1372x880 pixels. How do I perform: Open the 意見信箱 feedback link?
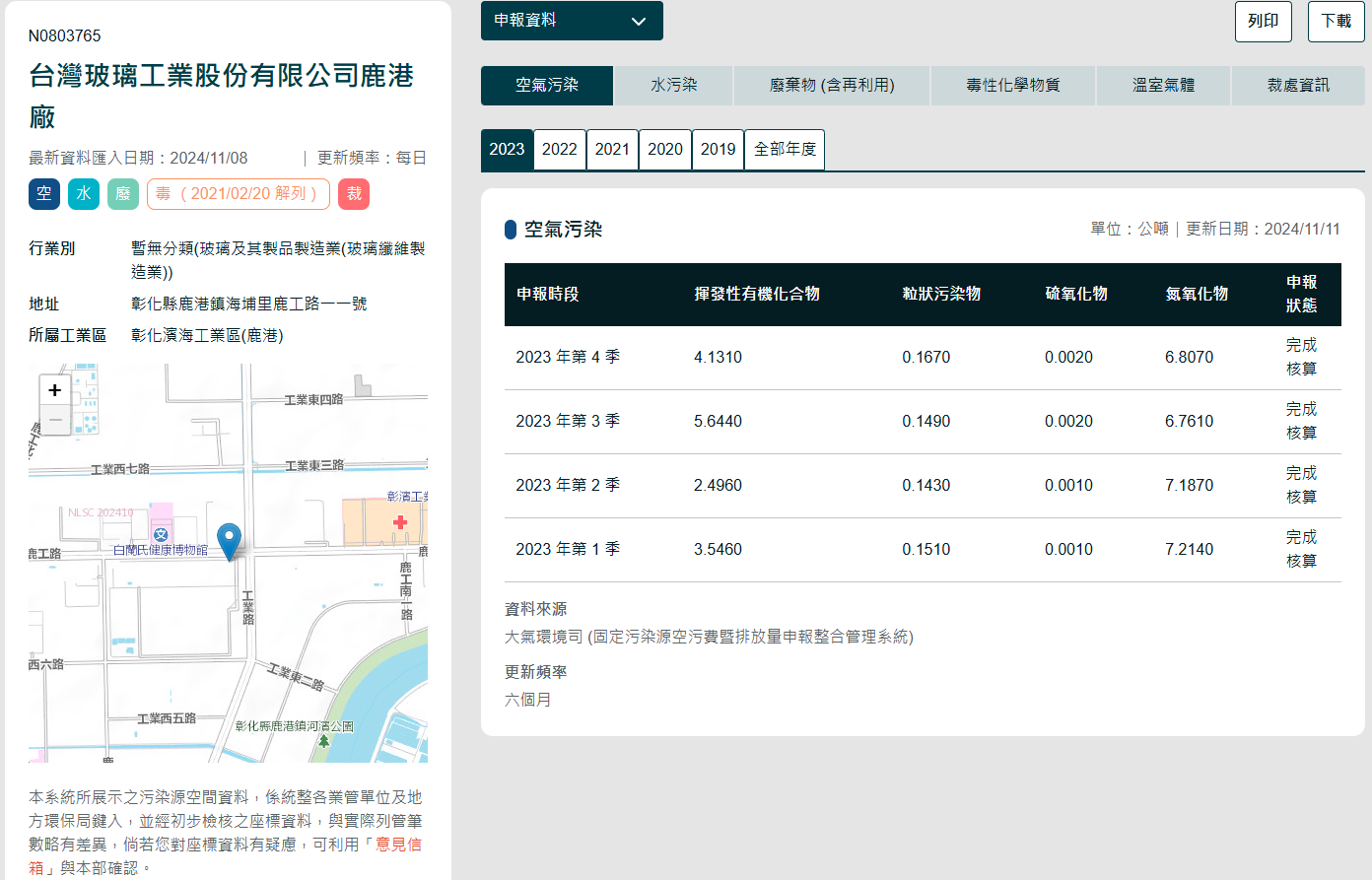398,845
